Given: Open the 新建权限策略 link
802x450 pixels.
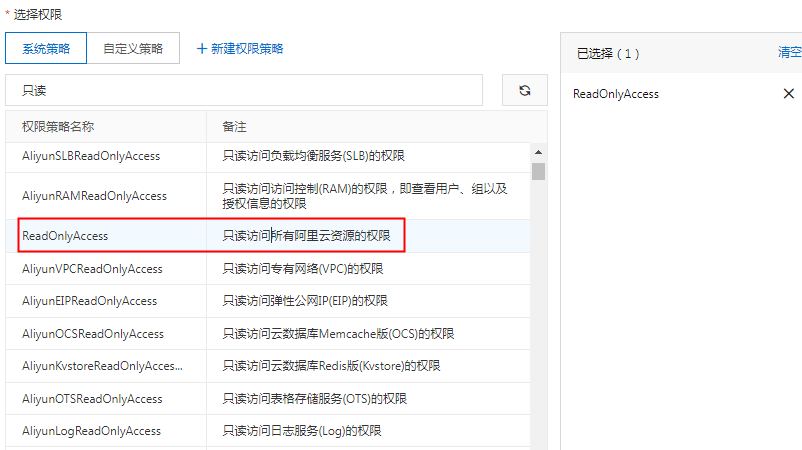Looking at the screenshot, I should [240, 49].
